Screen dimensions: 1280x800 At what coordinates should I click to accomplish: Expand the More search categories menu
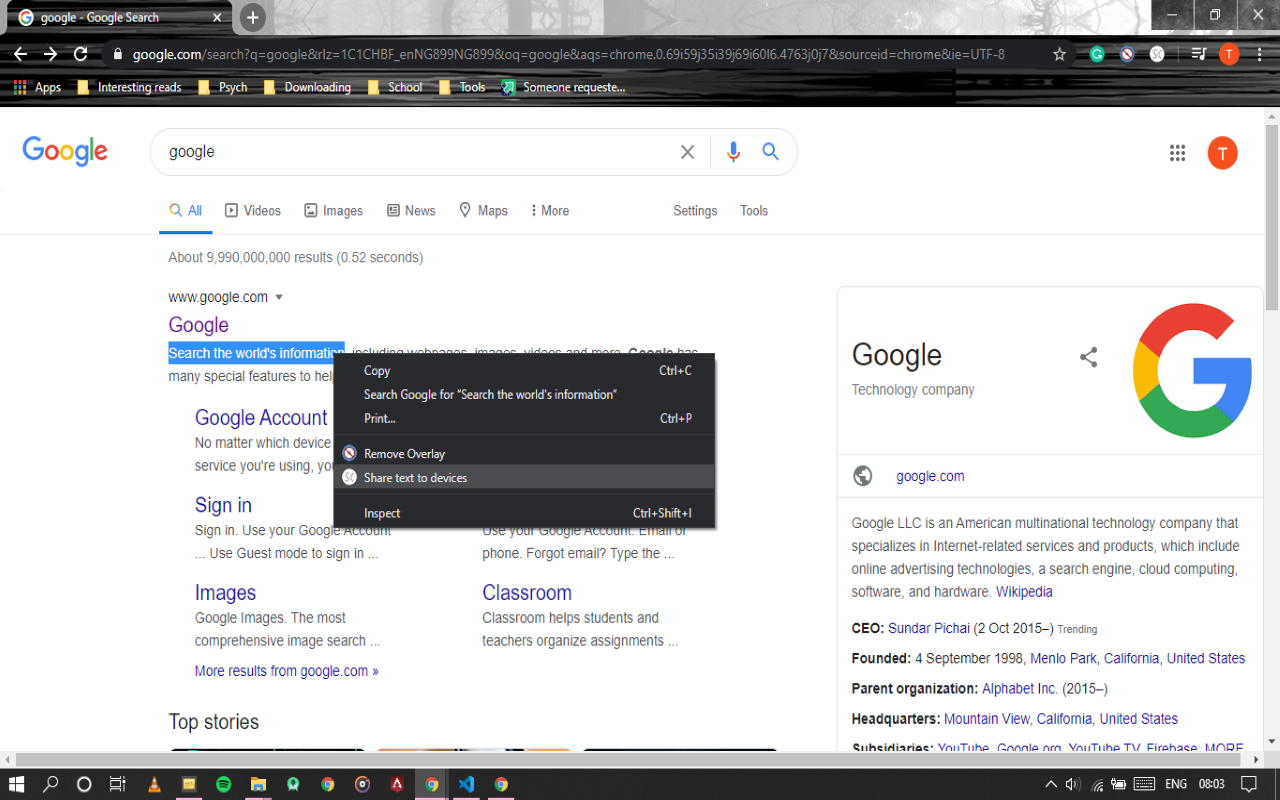[x=549, y=211]
